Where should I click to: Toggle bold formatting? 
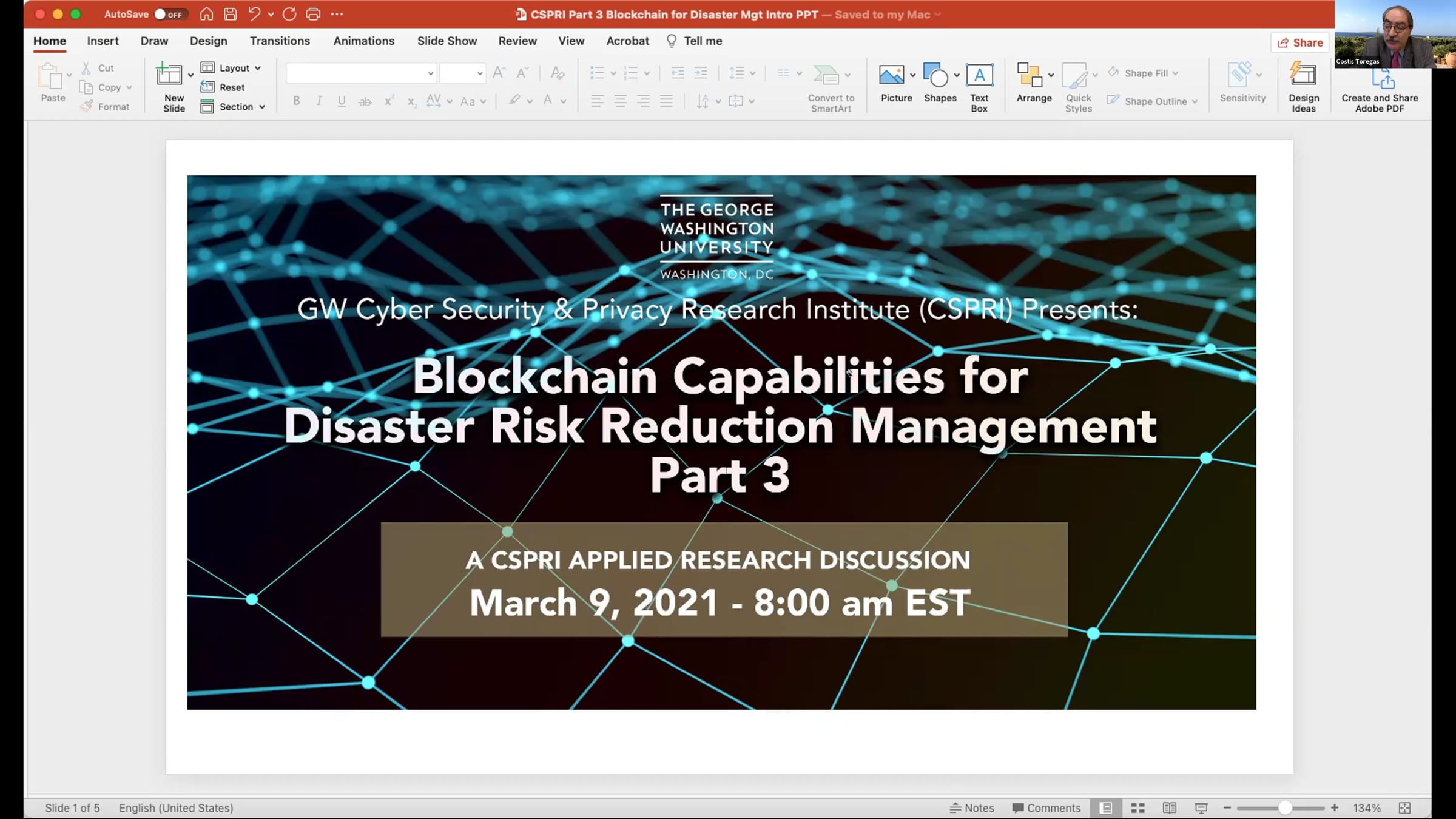pyautogui.click(x=296, y=101)
